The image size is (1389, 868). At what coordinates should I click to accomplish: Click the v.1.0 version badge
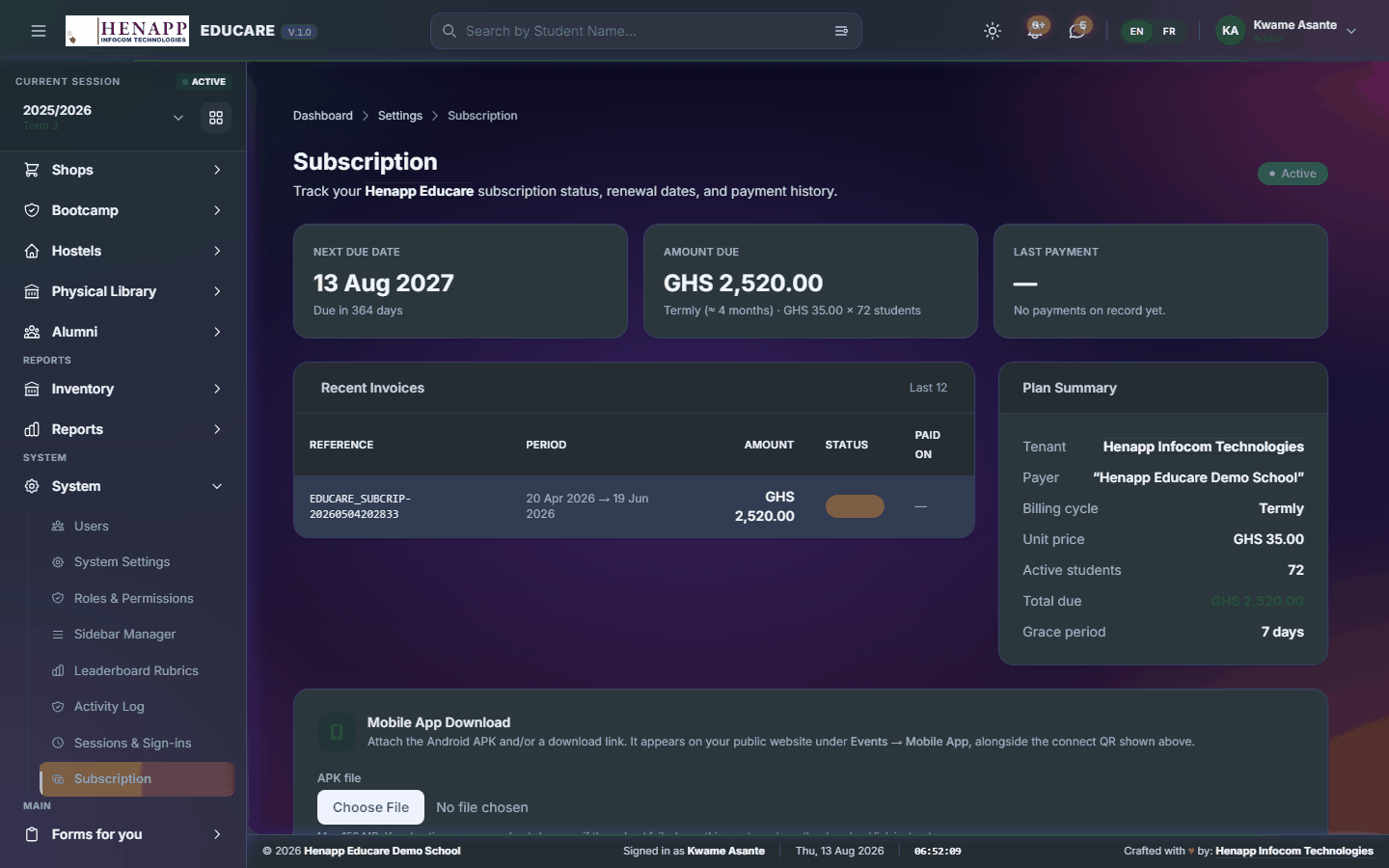(x=300, y=32)
